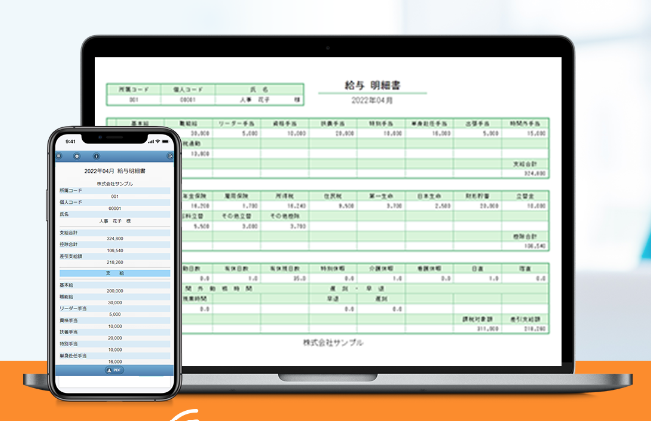
Task: Click the リーダー手当 column header
Action: coord(236,124)
